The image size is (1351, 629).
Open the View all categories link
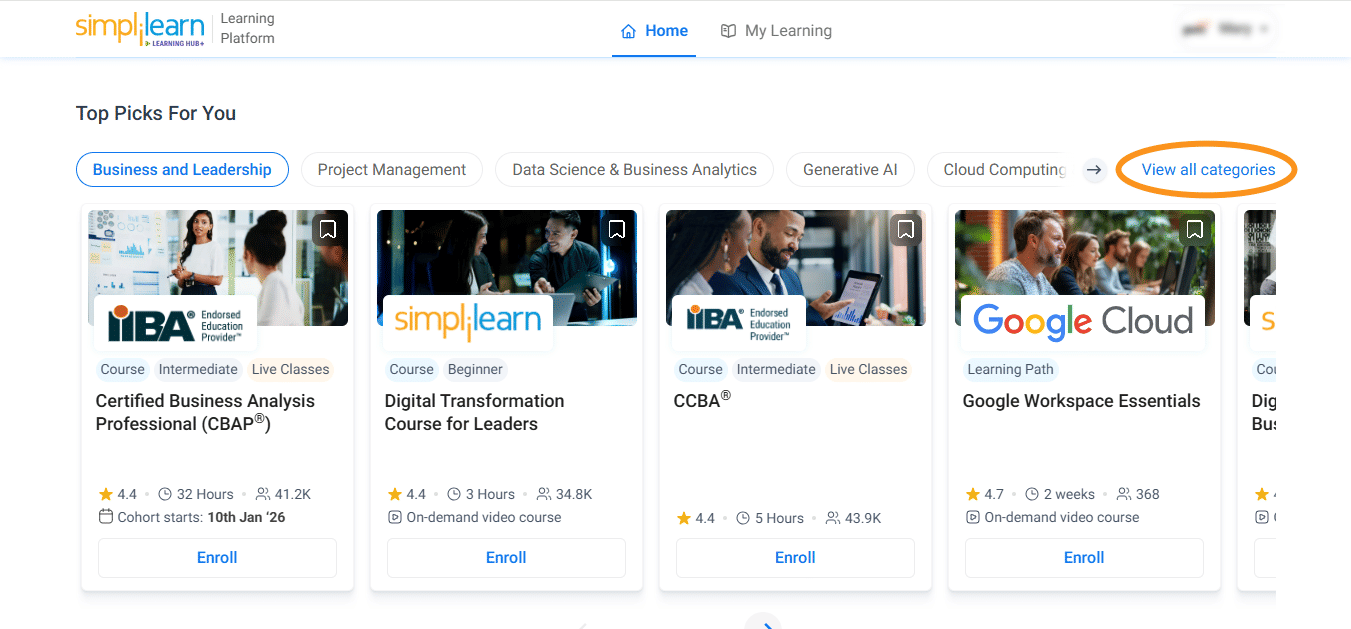click(1208, 170)
